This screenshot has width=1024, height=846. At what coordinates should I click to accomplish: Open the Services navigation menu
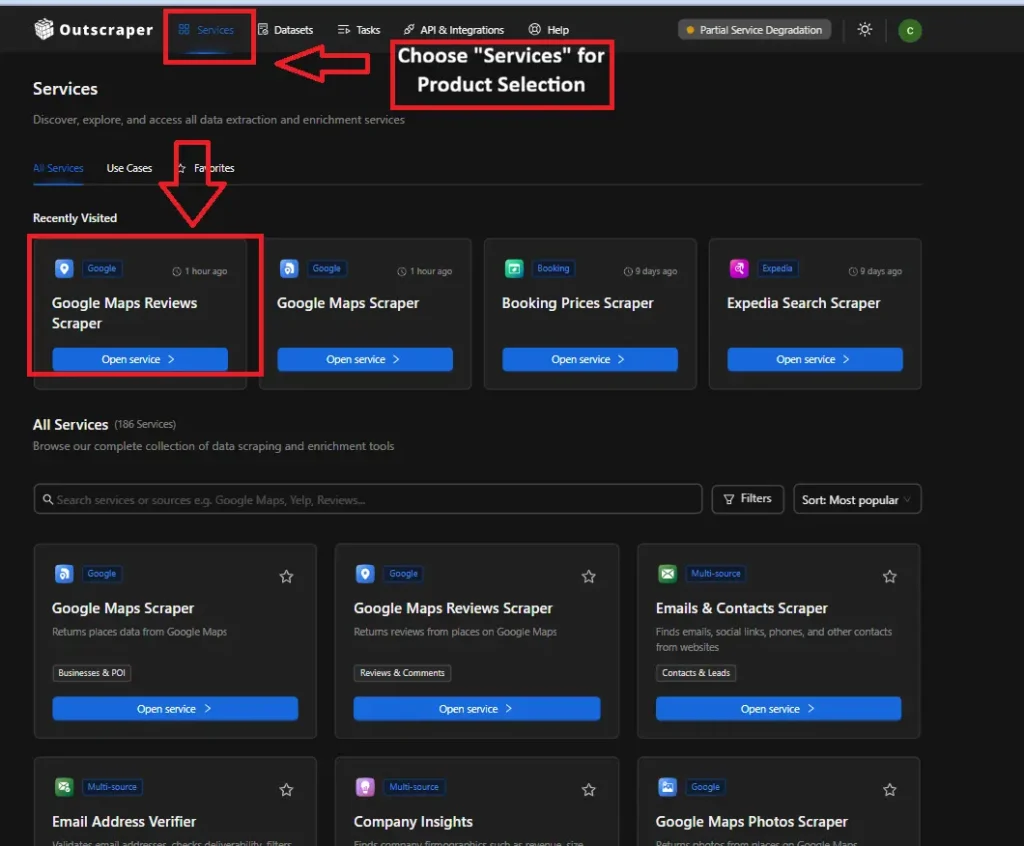tap(206, 30)
